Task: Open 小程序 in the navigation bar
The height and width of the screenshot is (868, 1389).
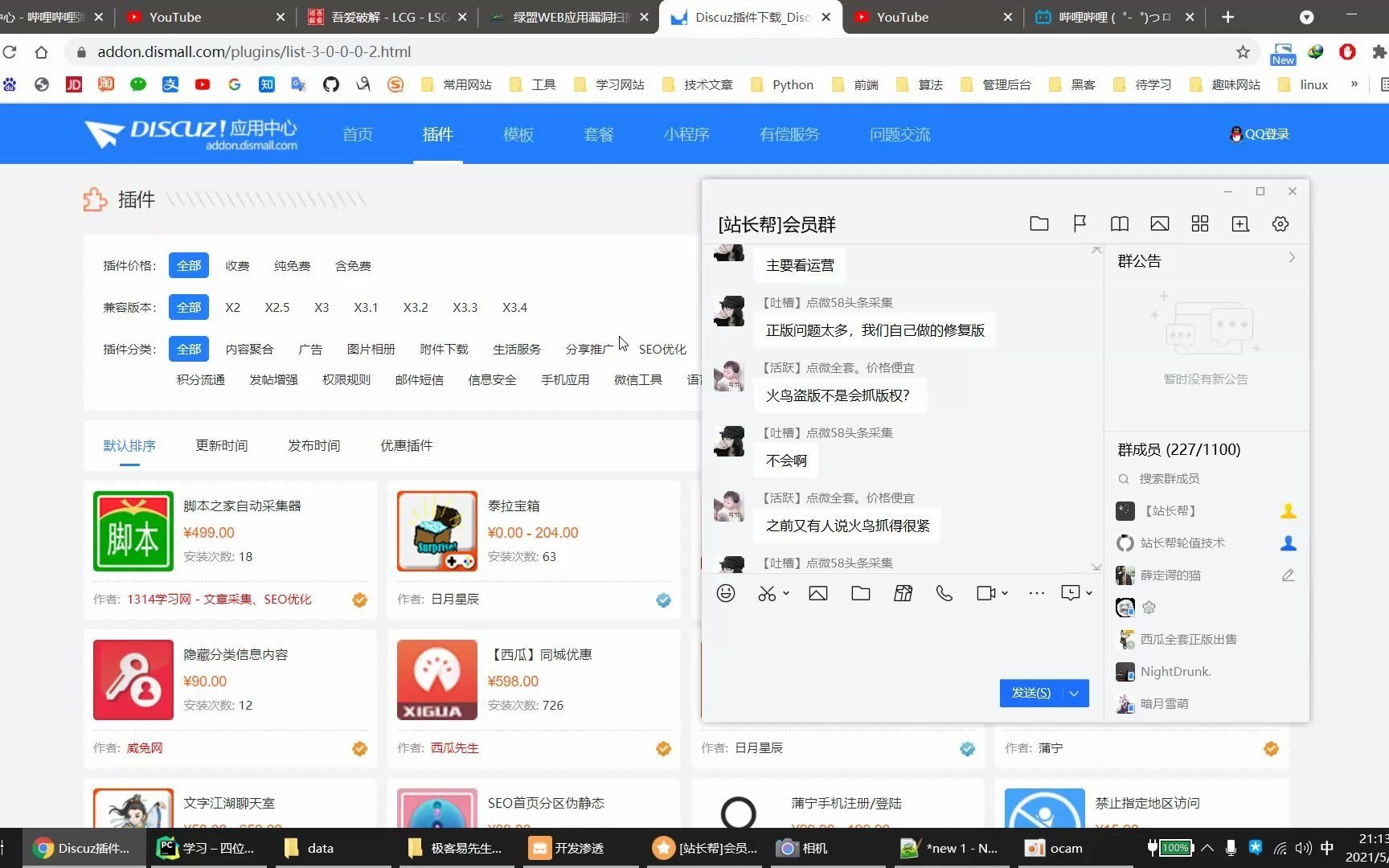Action: pyautogui.click(x=686, y=134)
